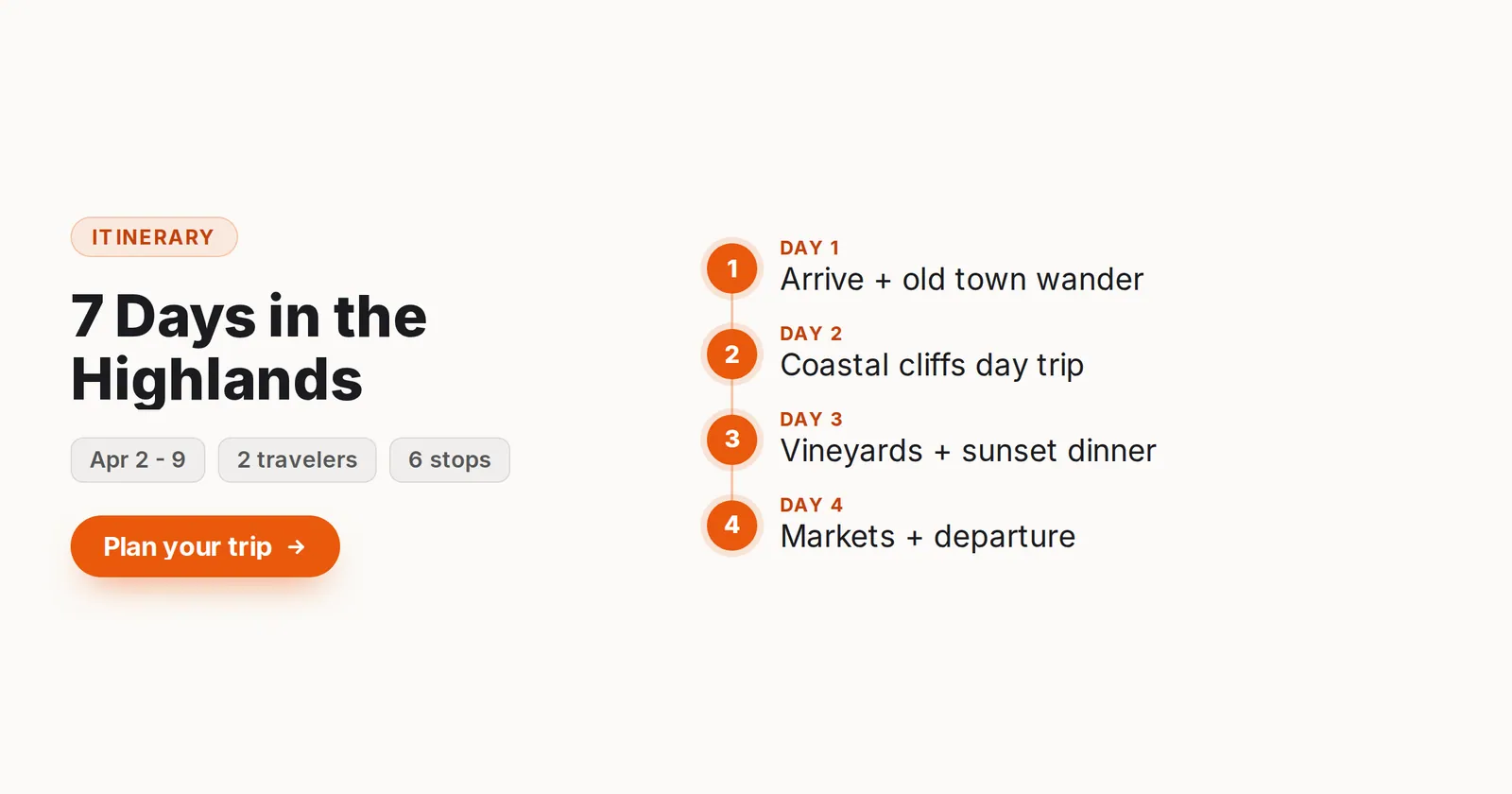Select Vineyards + sunset dinner entry

[x=968, y=451]
